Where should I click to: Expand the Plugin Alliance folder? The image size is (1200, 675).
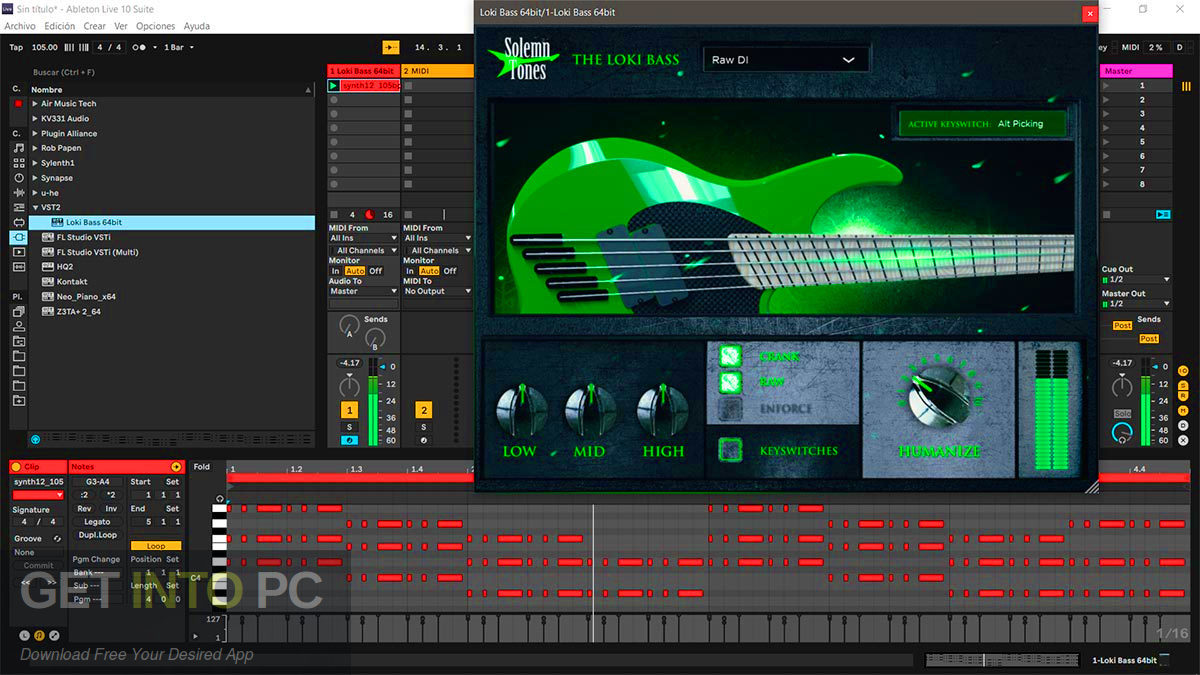pyautogui.click(x=35, y=133)
